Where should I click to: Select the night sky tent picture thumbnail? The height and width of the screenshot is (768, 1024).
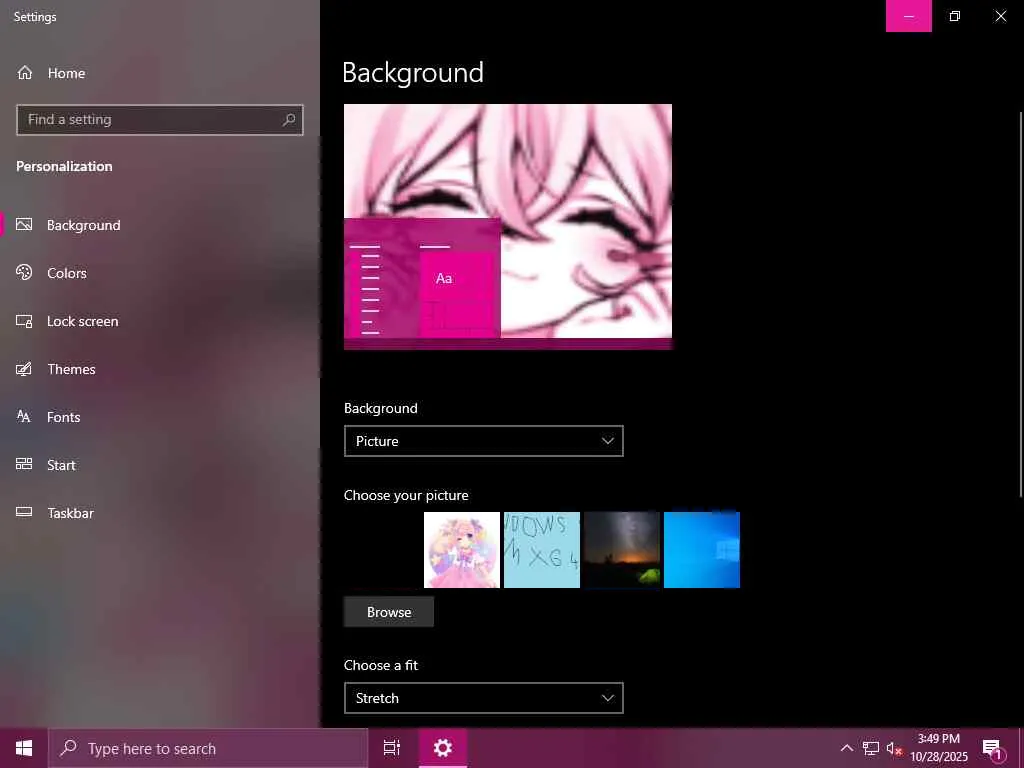click(622, 550)
